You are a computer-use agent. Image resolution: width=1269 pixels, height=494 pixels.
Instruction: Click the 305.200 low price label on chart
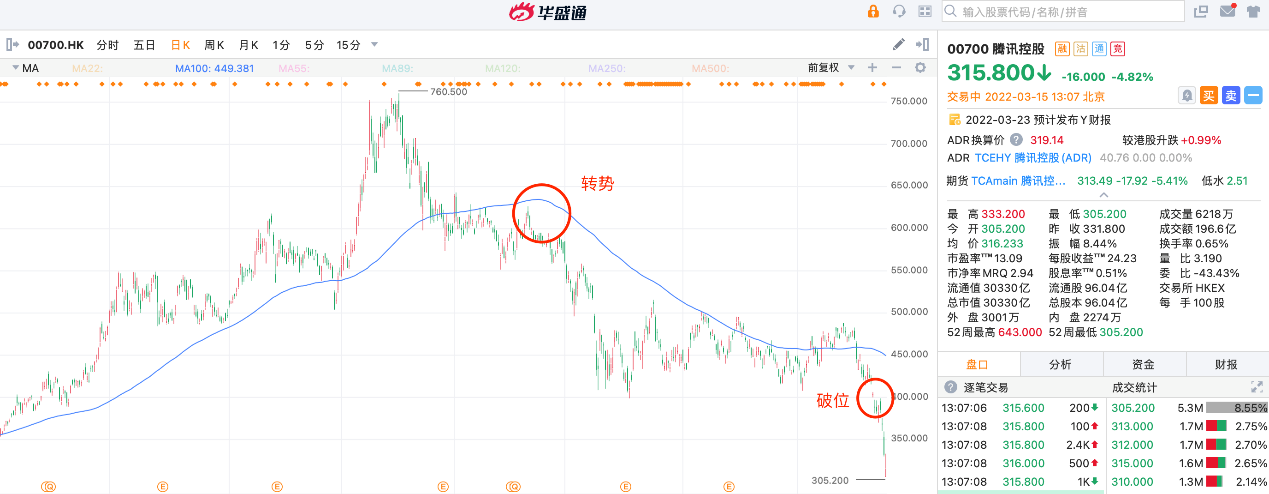(x=830, y=481)
